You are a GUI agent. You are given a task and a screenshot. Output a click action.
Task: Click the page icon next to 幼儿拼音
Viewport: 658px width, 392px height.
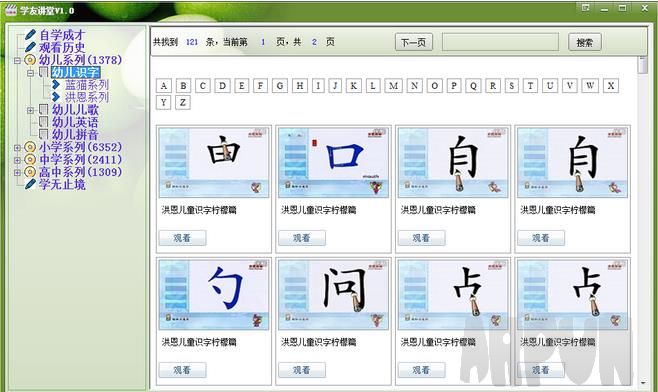[44, 134]
